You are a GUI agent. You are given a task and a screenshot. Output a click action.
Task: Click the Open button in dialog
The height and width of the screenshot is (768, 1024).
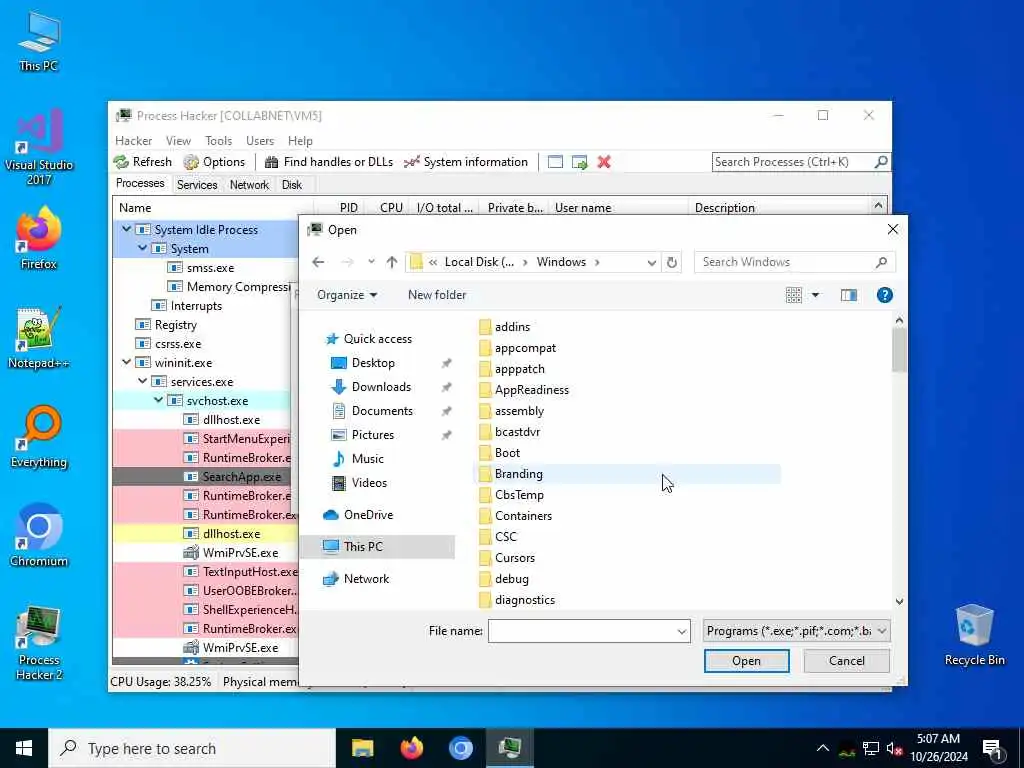click(746, 661)
